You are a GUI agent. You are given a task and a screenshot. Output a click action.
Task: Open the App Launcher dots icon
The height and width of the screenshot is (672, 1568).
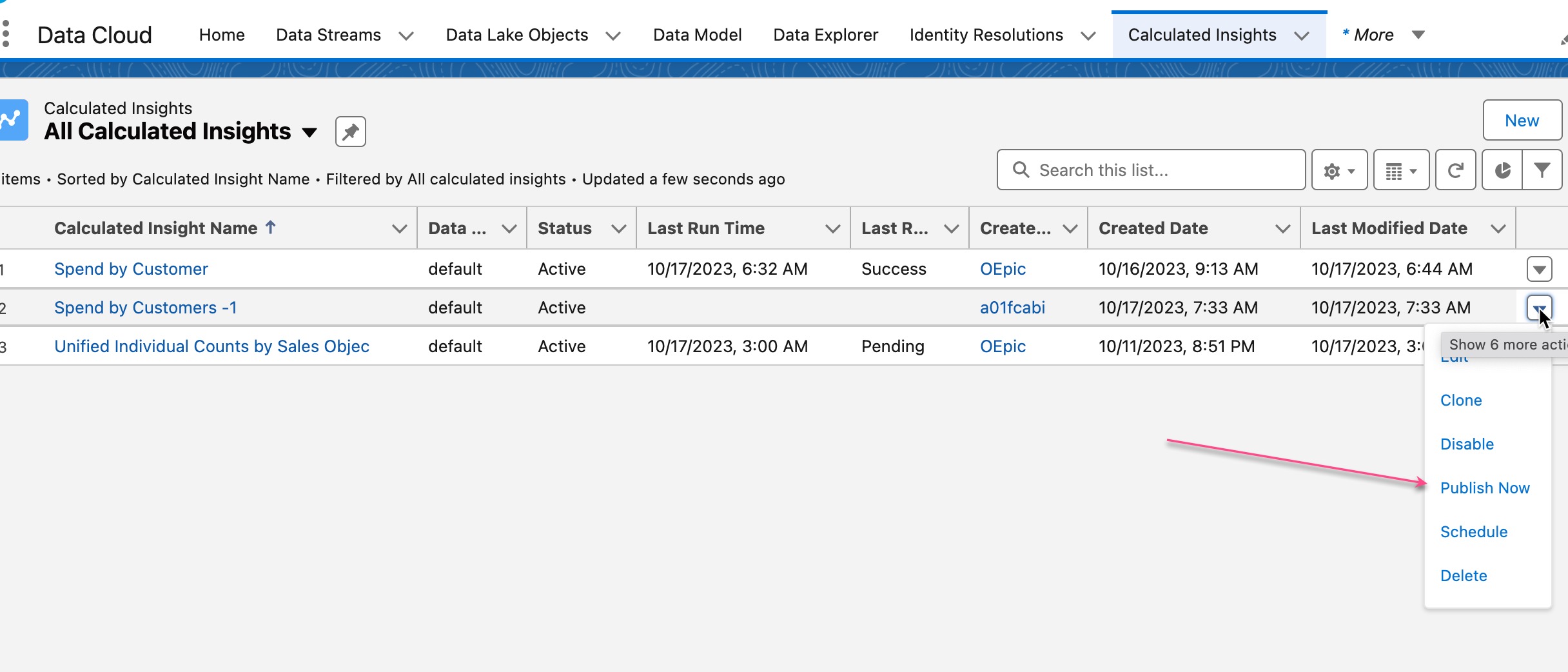point(6,34)
